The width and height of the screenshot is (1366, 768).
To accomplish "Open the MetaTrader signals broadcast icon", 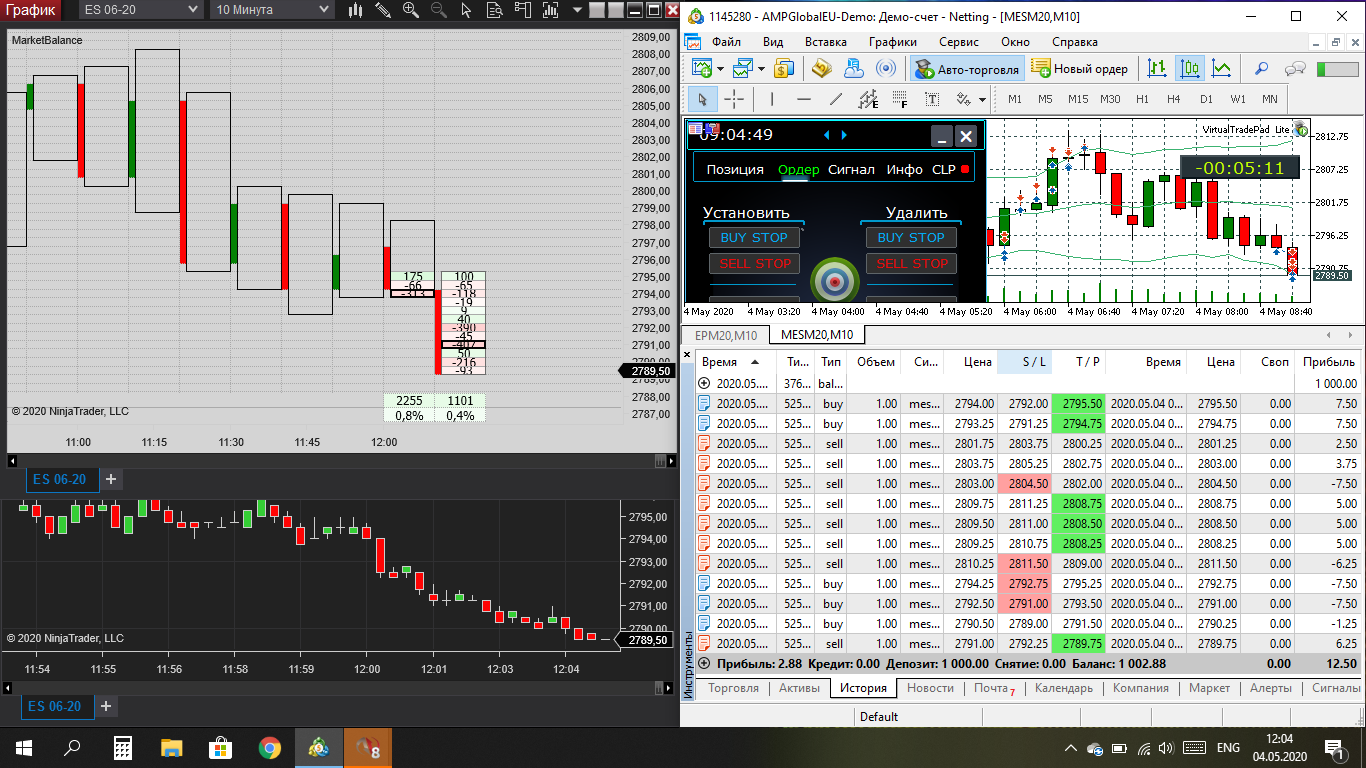I will point(886,68).
